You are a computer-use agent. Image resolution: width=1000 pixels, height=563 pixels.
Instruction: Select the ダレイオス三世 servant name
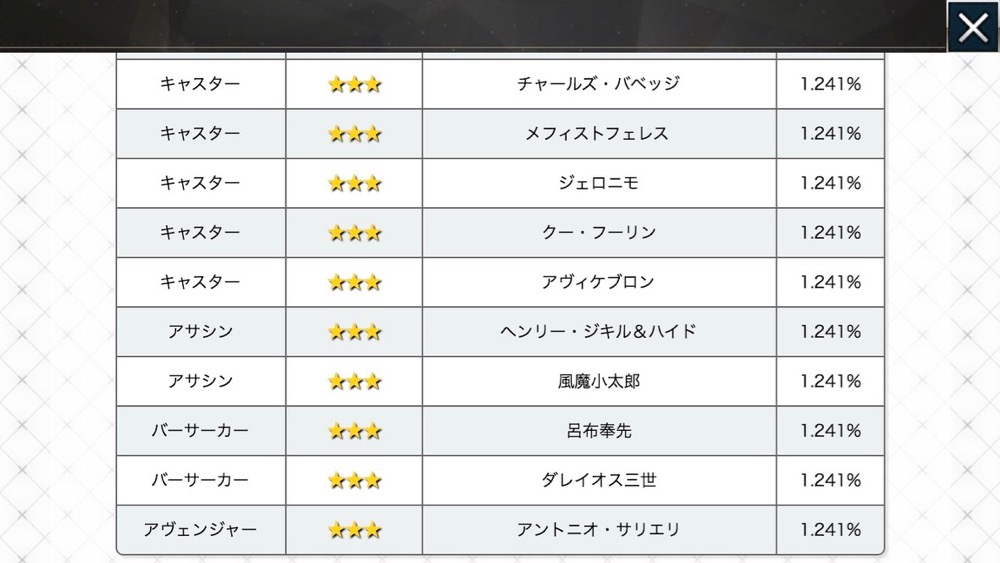tap(598, 480)
